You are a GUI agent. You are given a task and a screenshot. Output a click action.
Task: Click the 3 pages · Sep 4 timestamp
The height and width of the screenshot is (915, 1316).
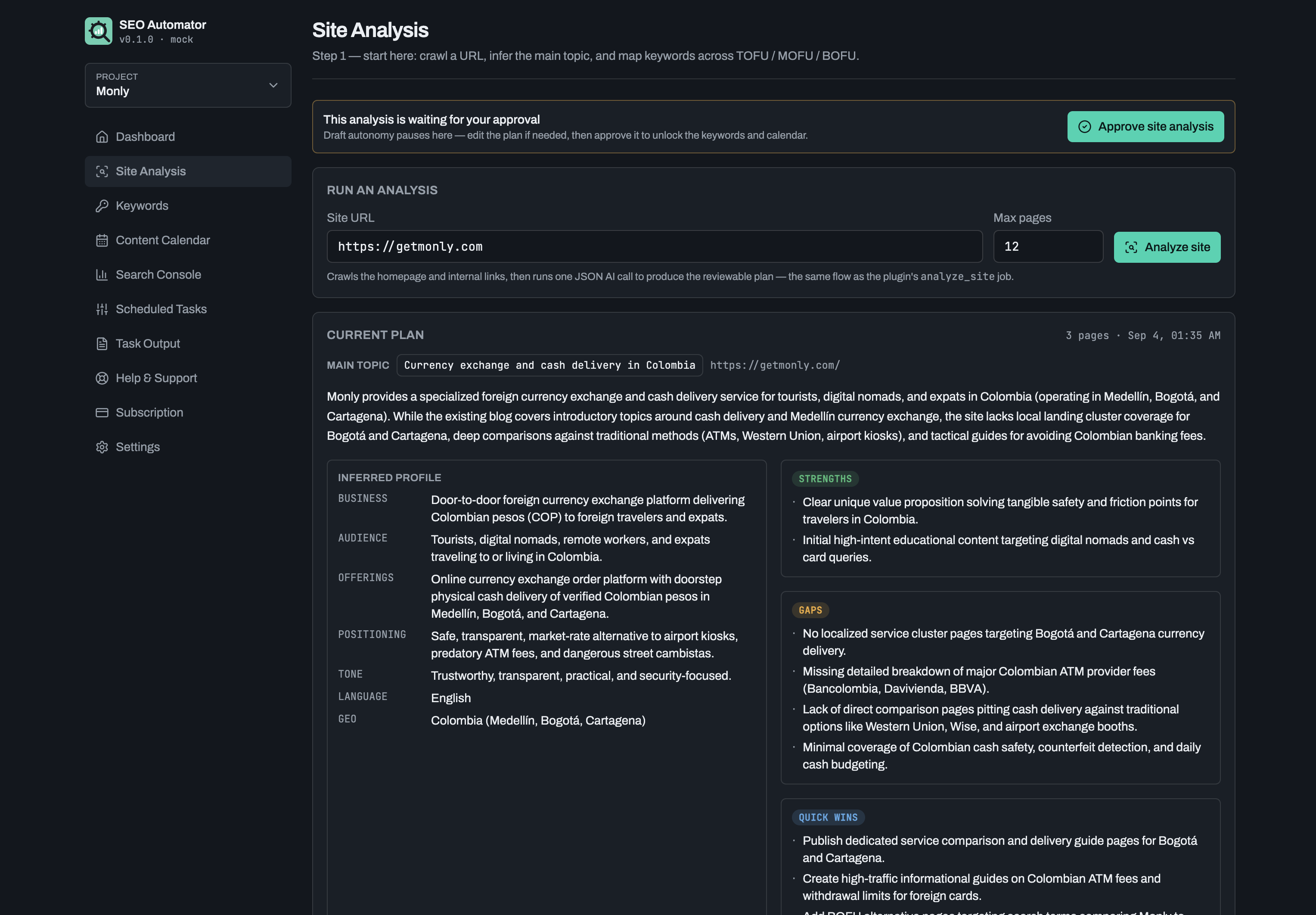(1142, 336)
